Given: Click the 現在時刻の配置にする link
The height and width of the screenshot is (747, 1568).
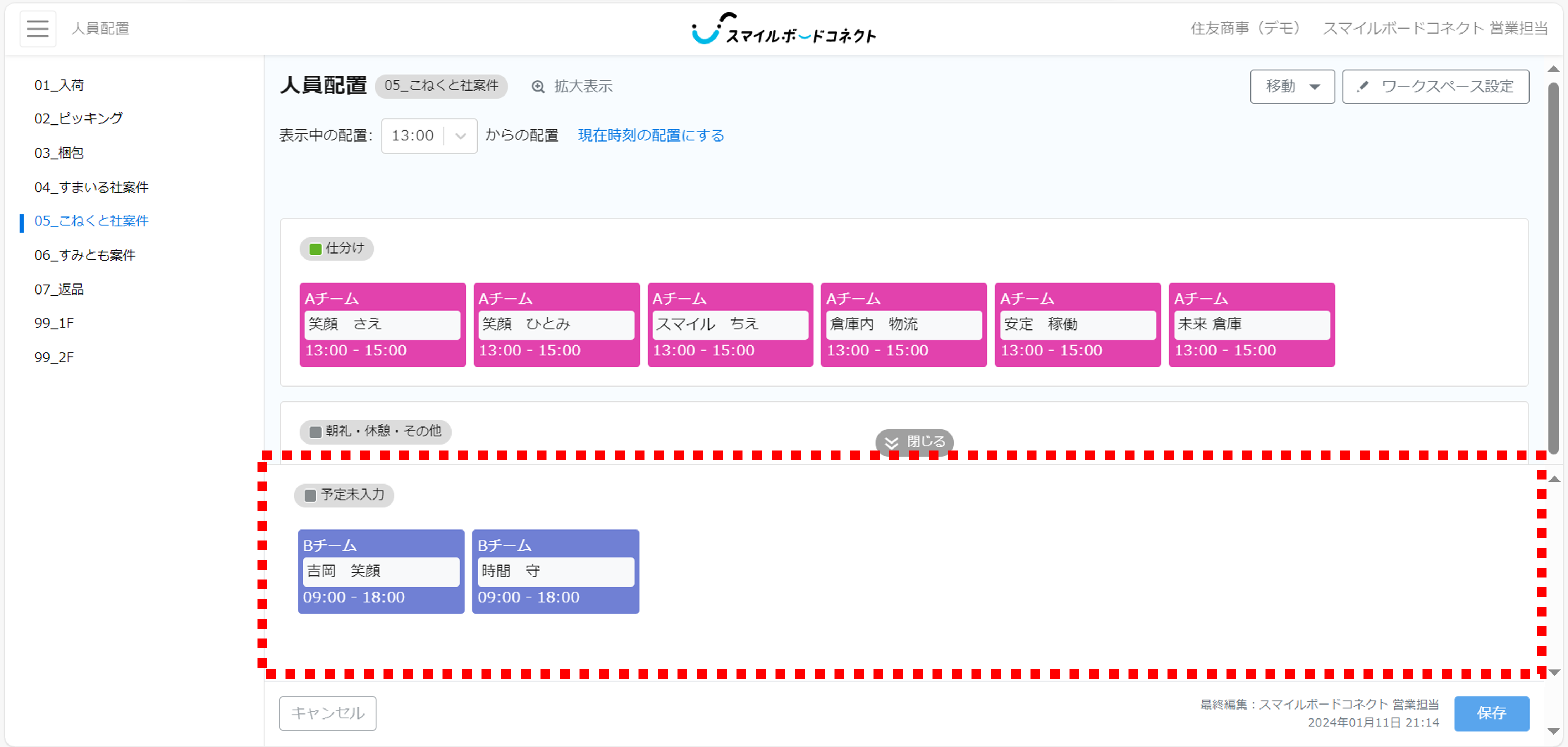Looking at the screenshot, I should pos(650,135).
